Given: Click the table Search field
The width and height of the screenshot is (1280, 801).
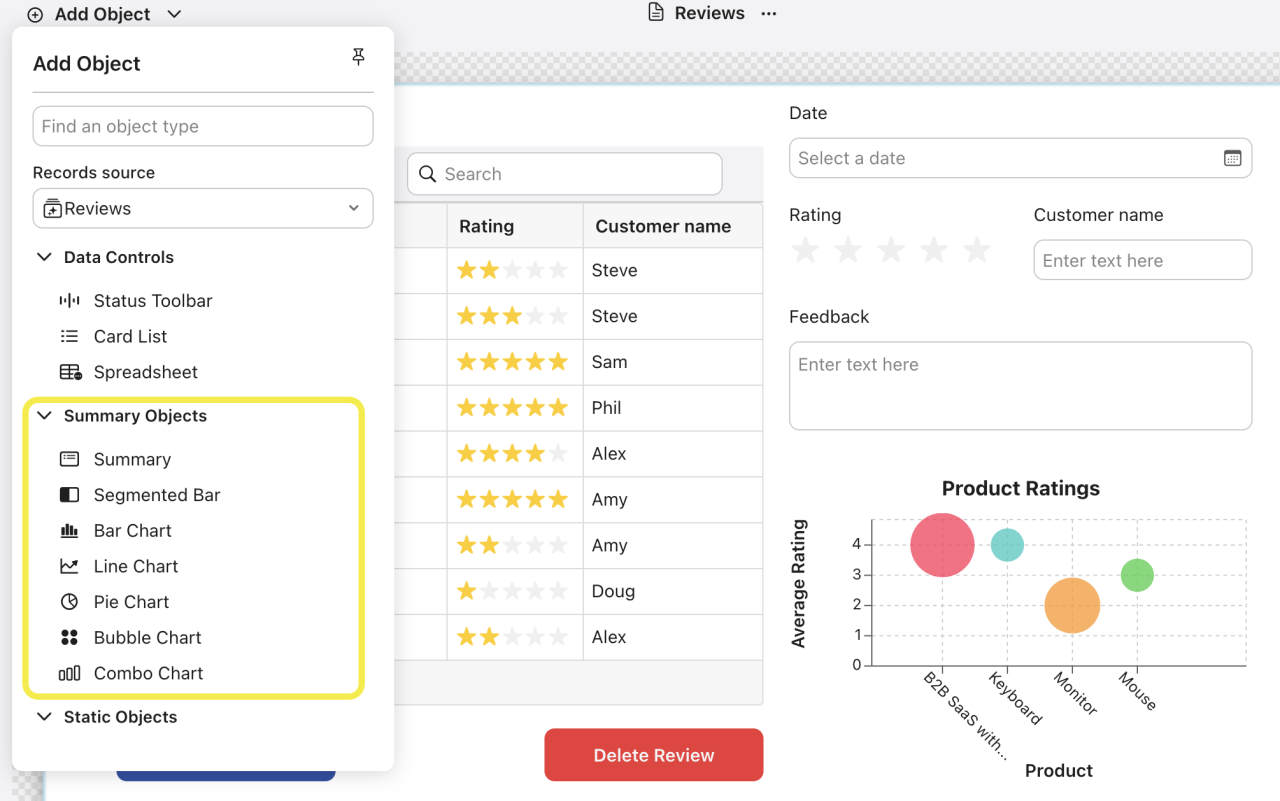Looking at the screenshot, I should [564, 173].
